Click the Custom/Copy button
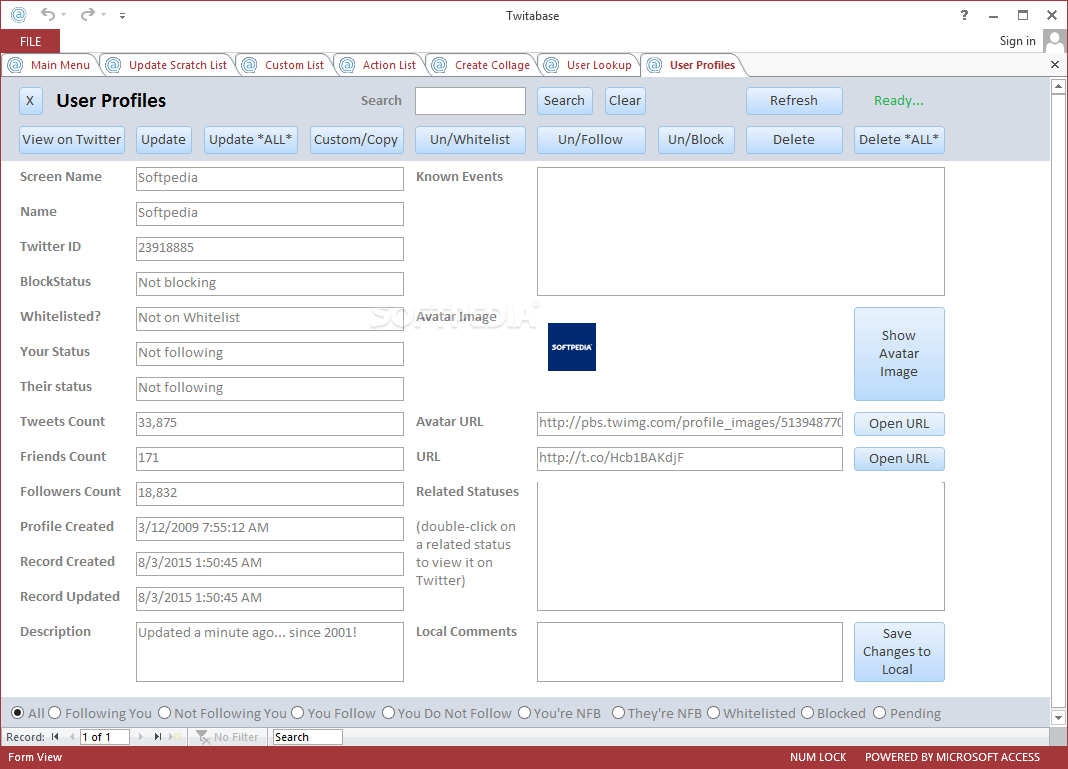 (x=356, y=140)
